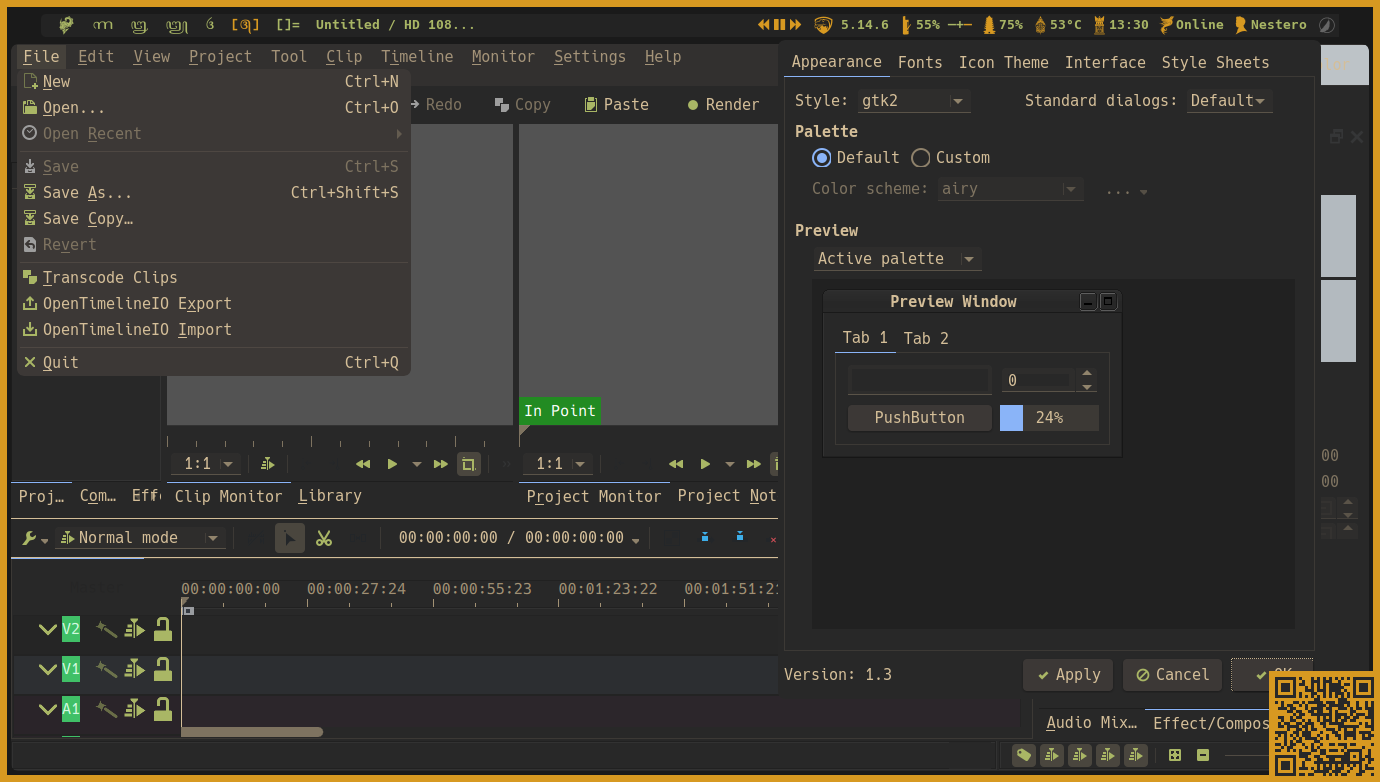
Task: Lock track V1 with the padlock
Action: [162, 669]
